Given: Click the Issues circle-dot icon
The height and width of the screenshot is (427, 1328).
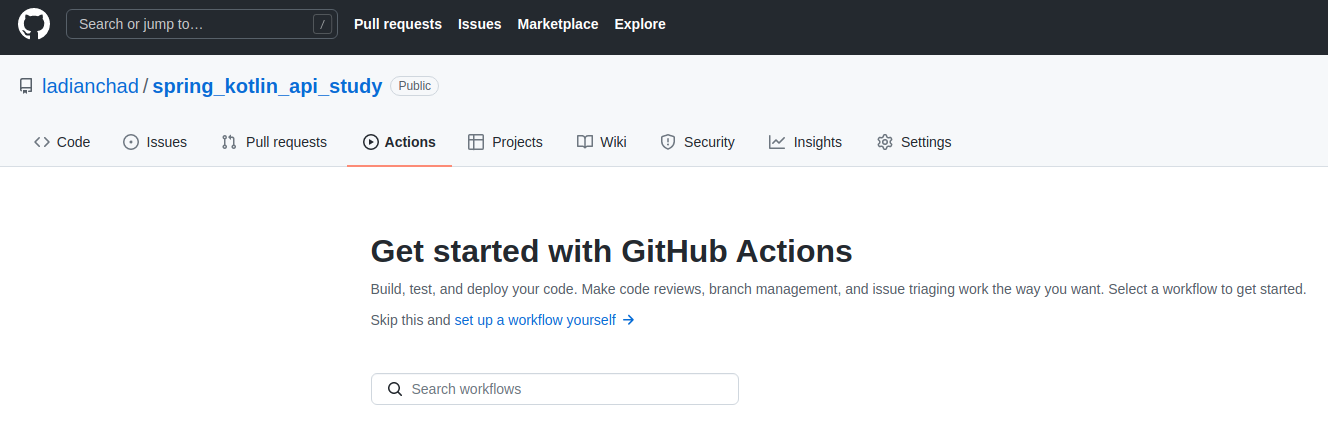Looking at the screenshot, I should tap(131, 142).
